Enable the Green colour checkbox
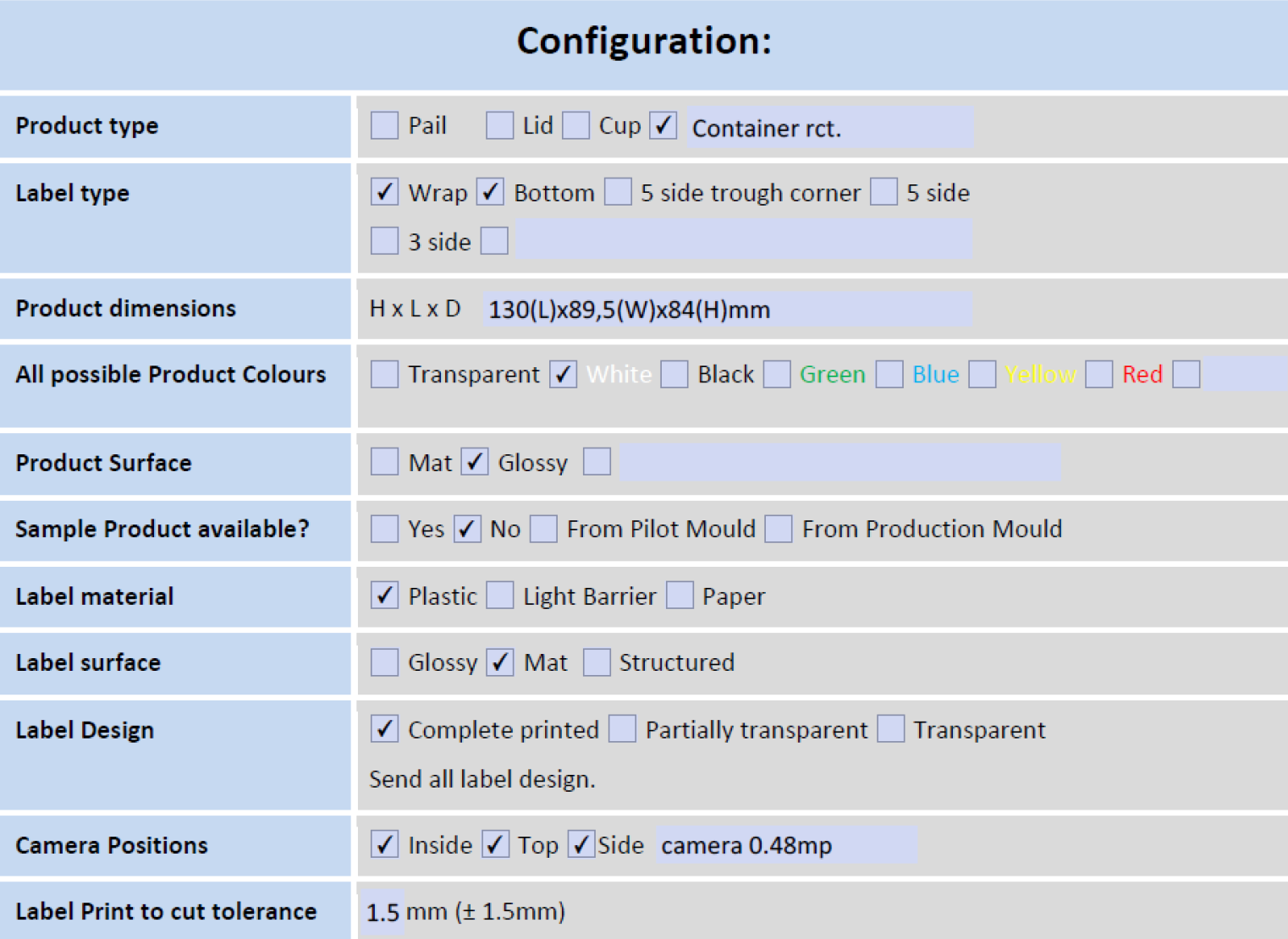Viewport: 1288px width, 939px height. tap(776, 374)
